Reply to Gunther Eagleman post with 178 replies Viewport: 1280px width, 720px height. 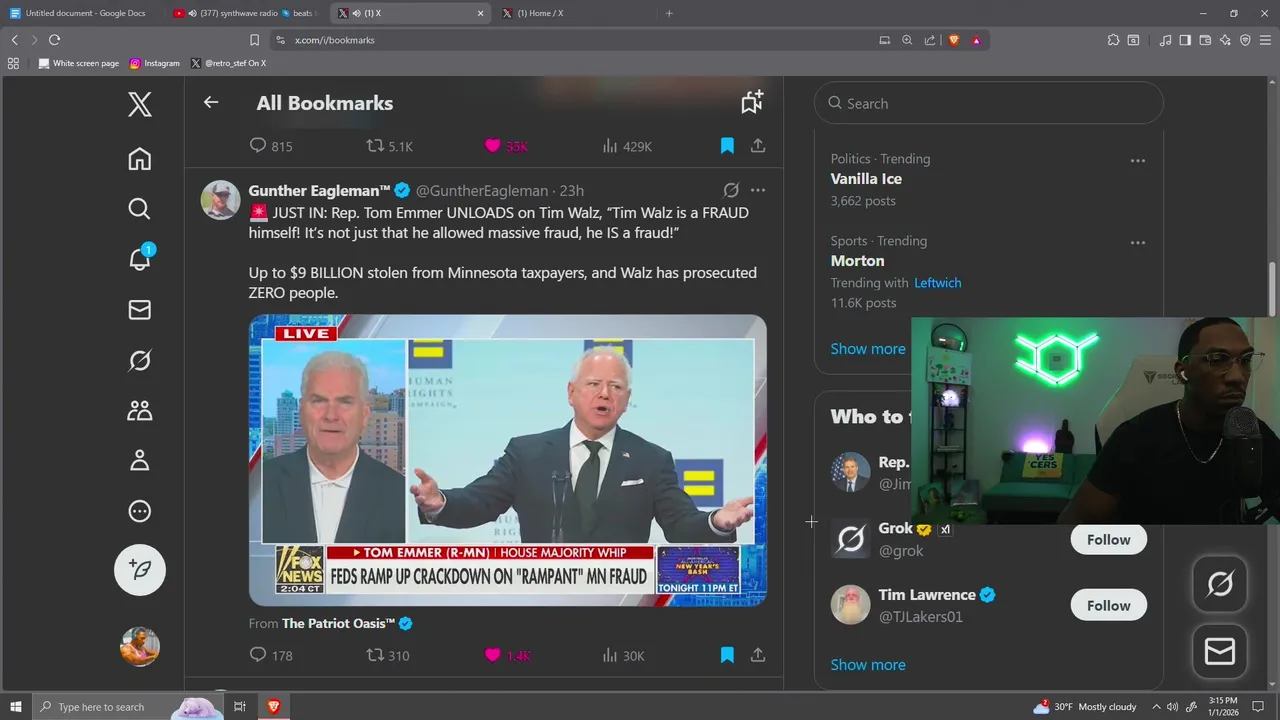pyautogui.click(x=271, y=655)
